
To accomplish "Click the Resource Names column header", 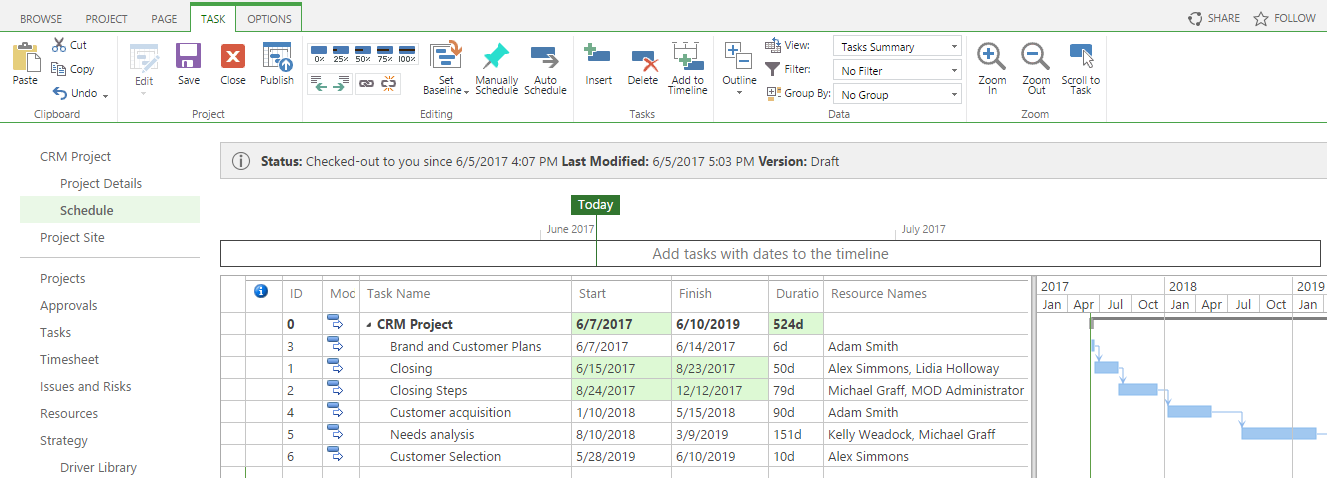I will (879, 294).
